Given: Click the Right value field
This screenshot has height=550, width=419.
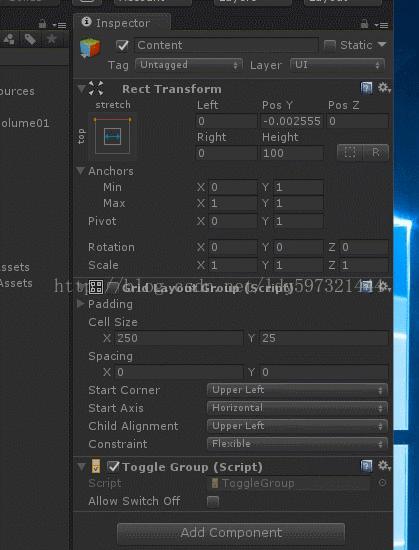Looking at the screenshot, I should click(x=226, y=153).
